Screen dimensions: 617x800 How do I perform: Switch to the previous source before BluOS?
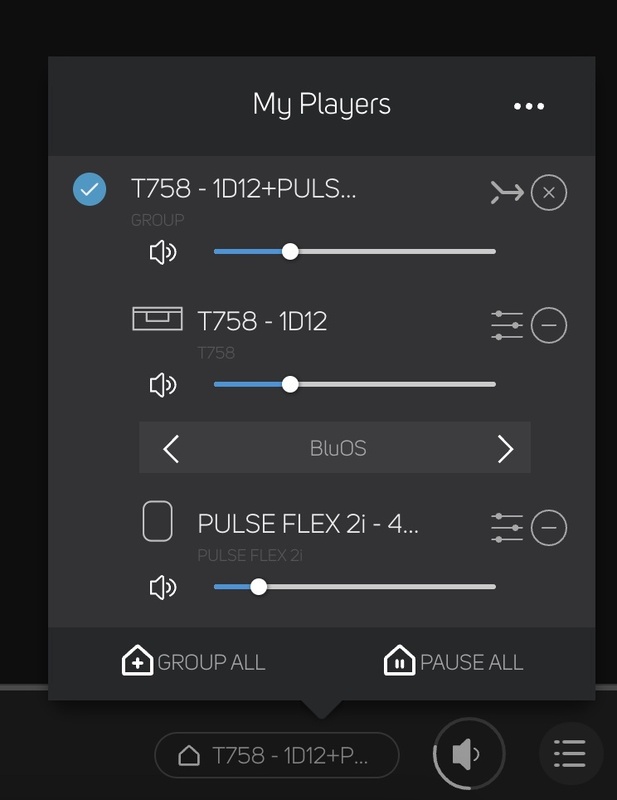(x=171, y=449)
